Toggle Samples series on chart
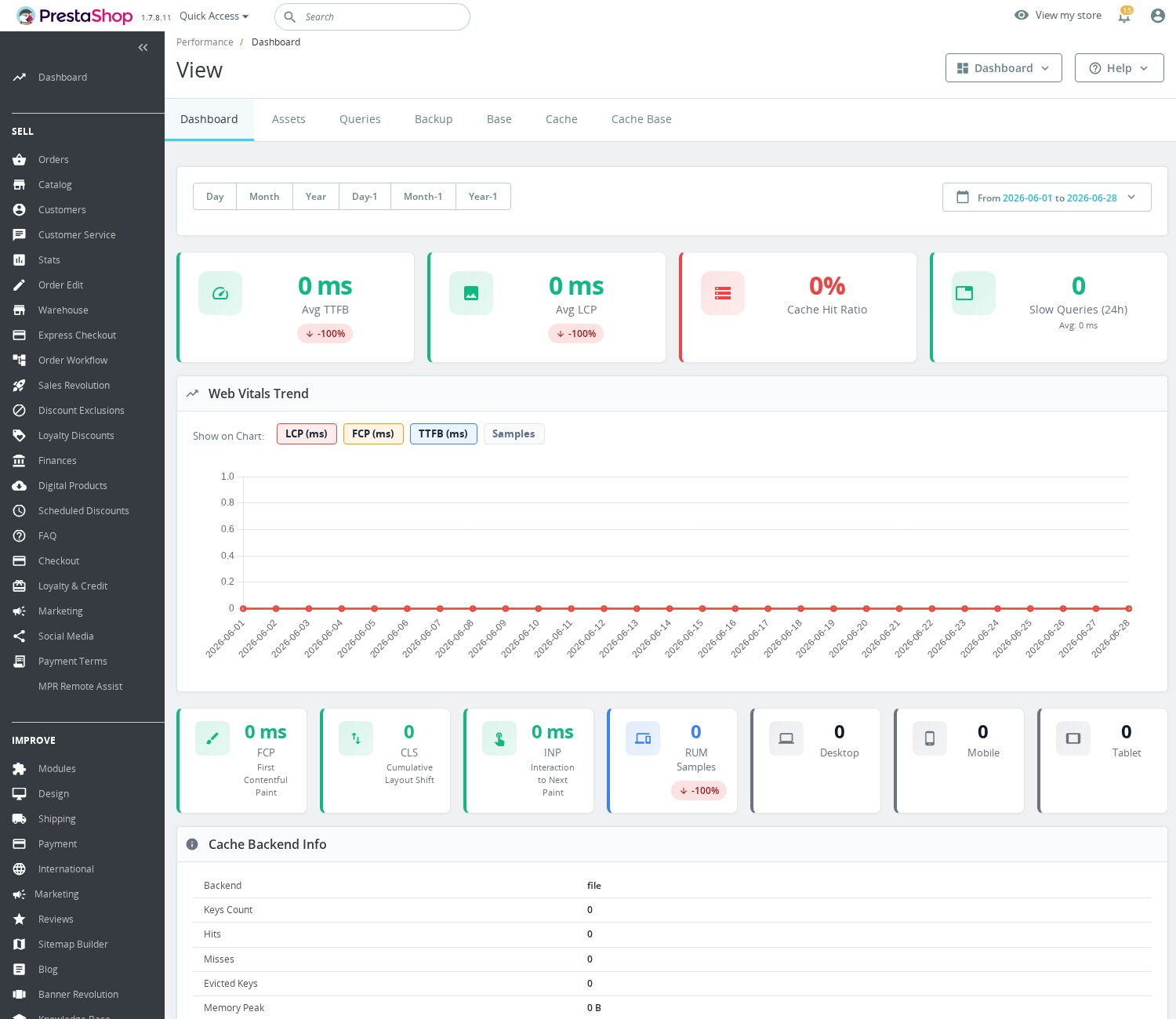Image resolution: width=1176 pixels, height=1019 pixels. click(514, 433)
